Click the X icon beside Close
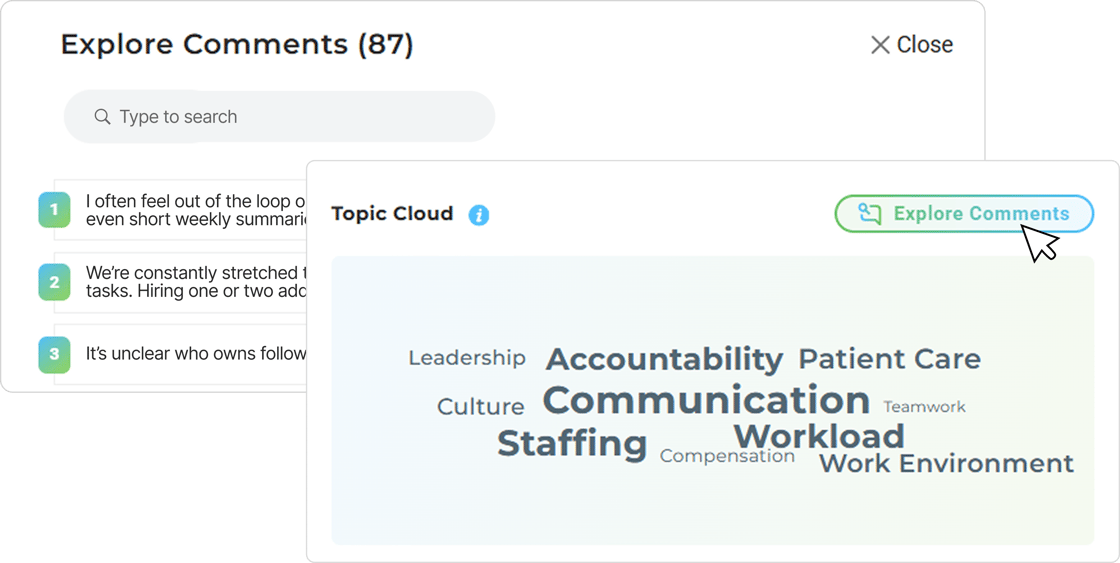1120x563 pixels. [880, 45]
